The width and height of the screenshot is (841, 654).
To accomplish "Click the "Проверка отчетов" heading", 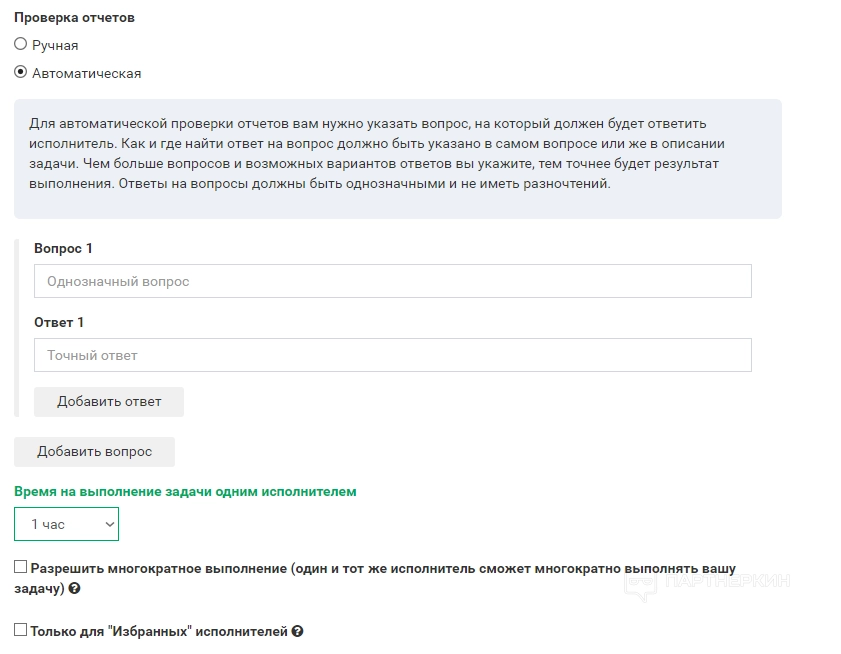I will click(x=74, y=18).
